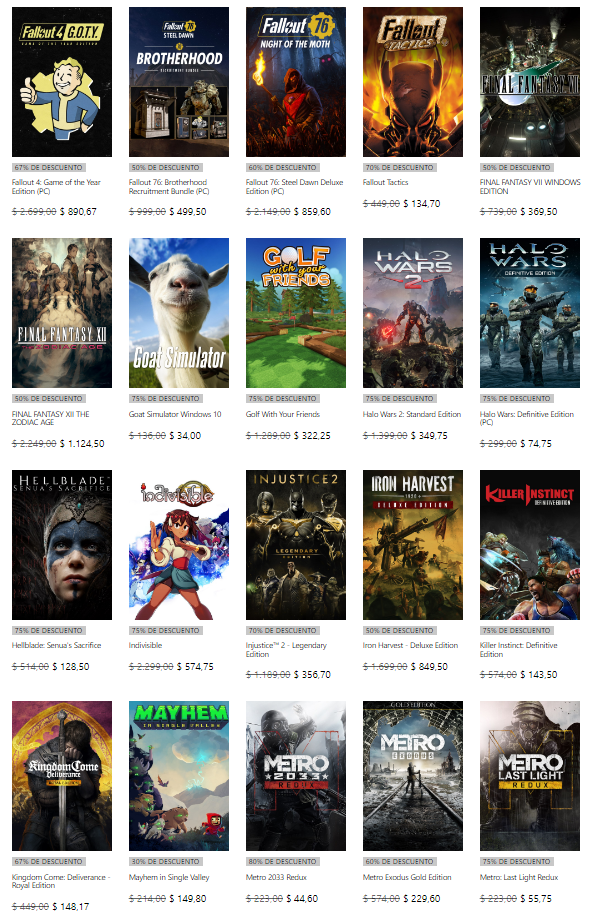Open the Halo Wars 2 cover image

click(413, 313)
